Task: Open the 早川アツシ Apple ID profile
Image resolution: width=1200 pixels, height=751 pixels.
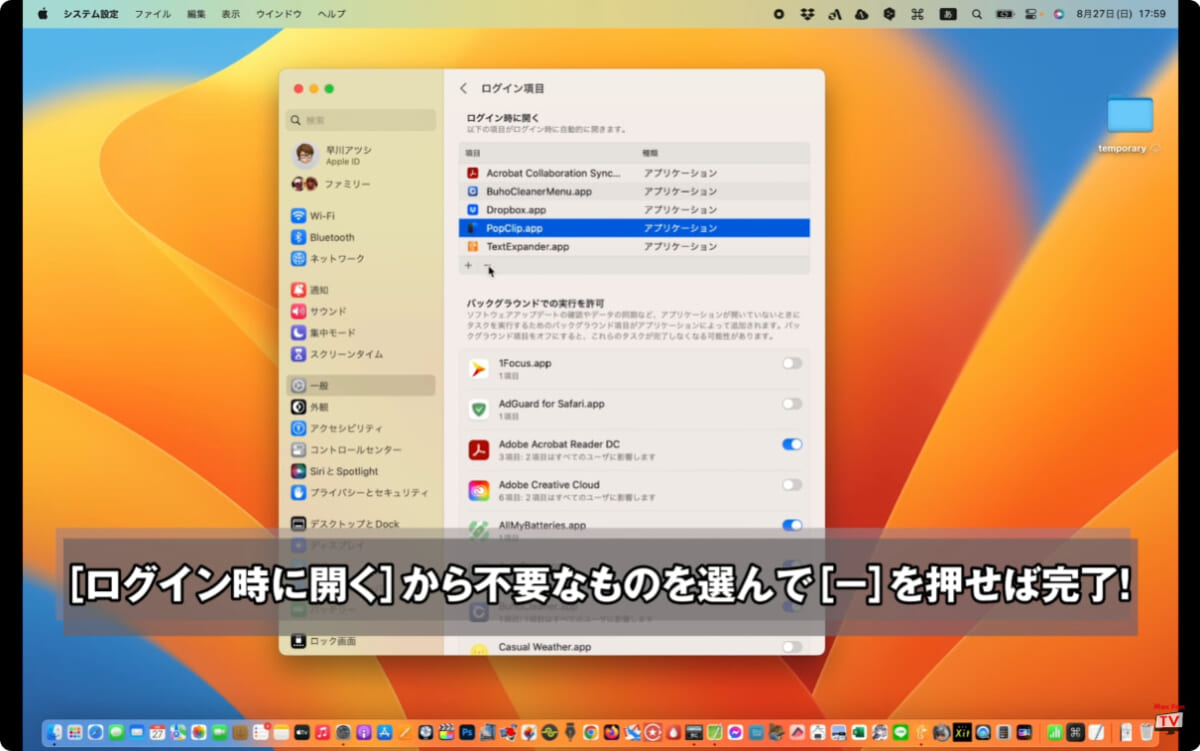Action: 361,154
